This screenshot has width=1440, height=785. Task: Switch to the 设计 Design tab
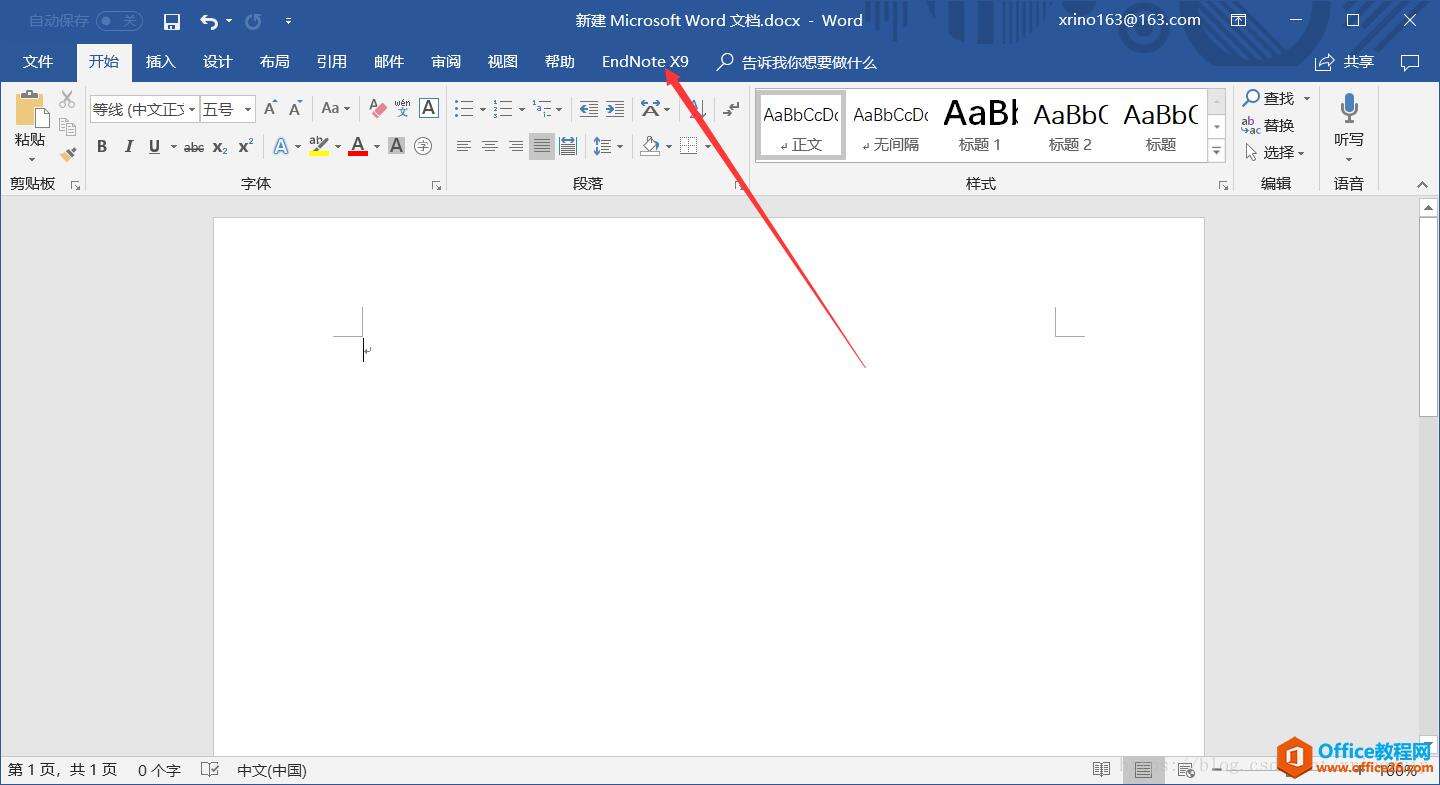click(x=217, y=62)
